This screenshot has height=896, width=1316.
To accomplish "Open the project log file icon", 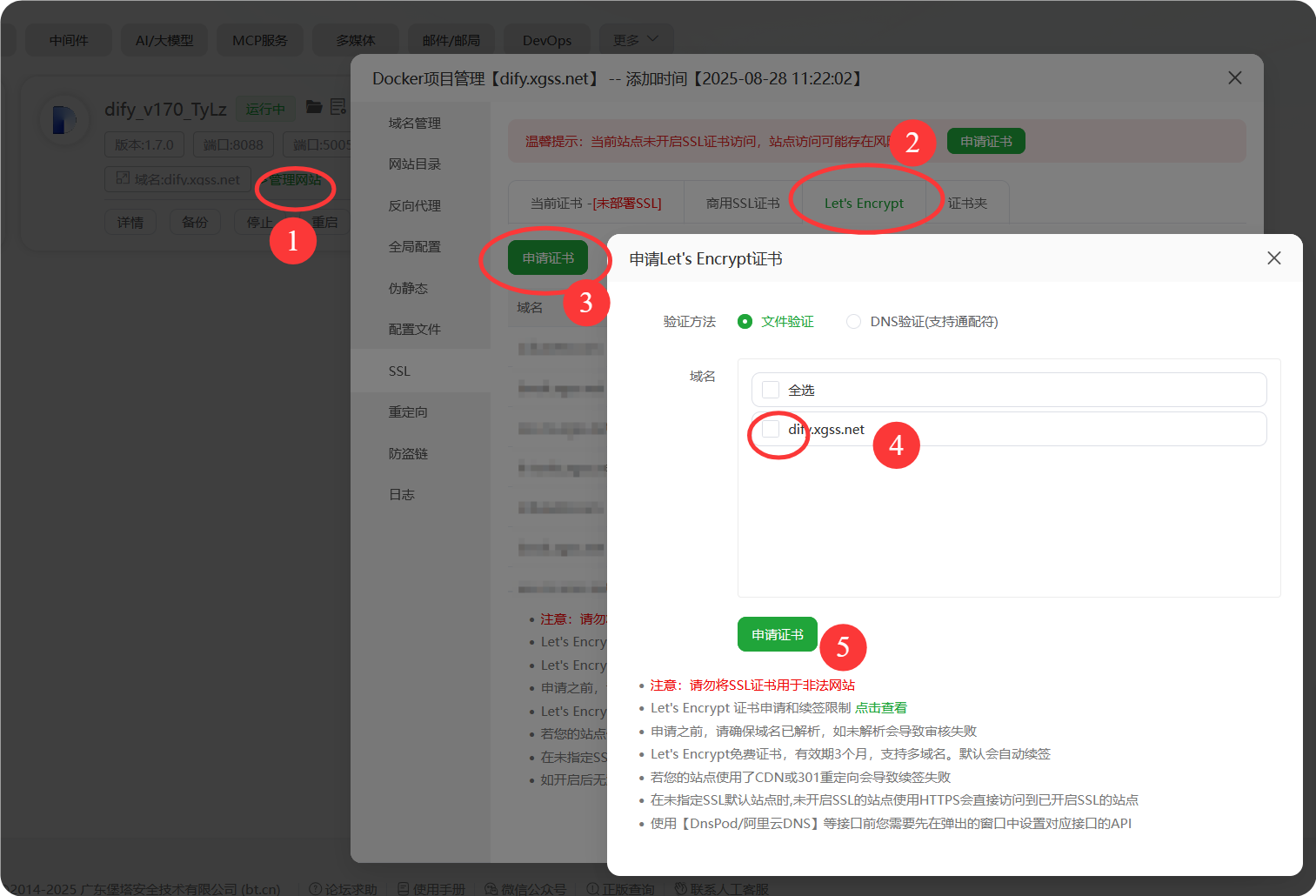I will pos(338,107).
